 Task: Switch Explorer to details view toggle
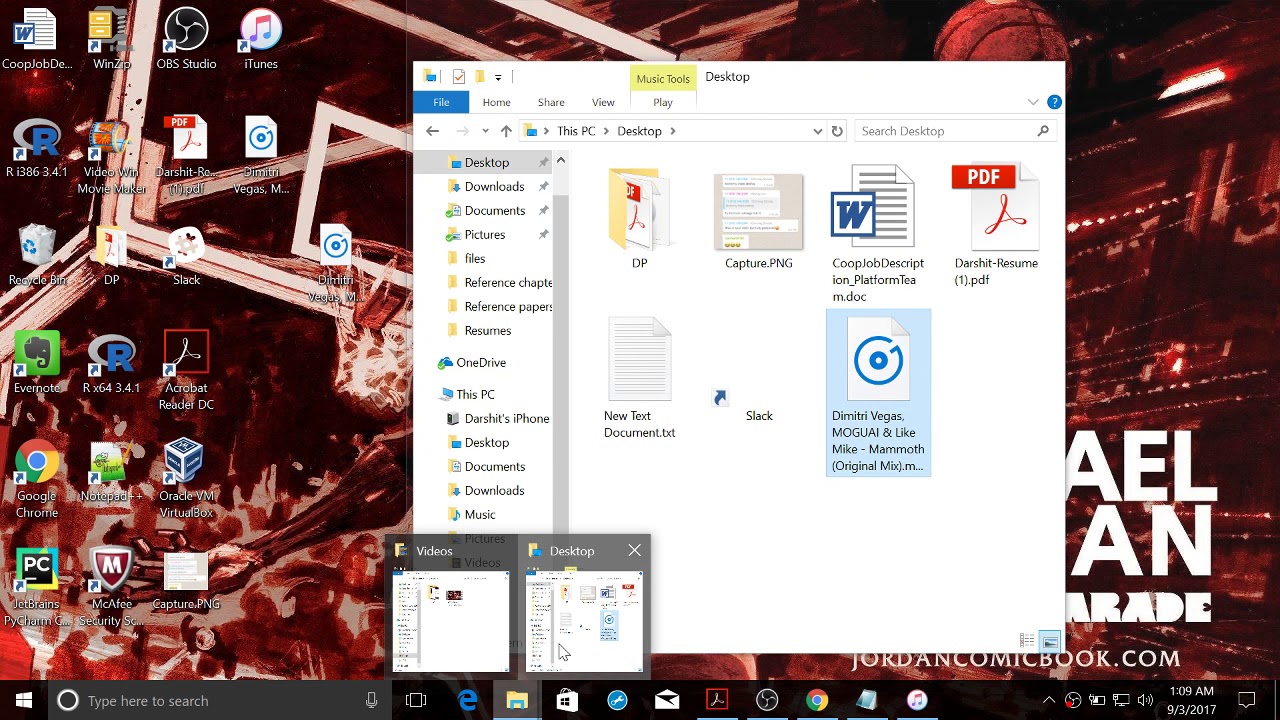coord(1027,641)
